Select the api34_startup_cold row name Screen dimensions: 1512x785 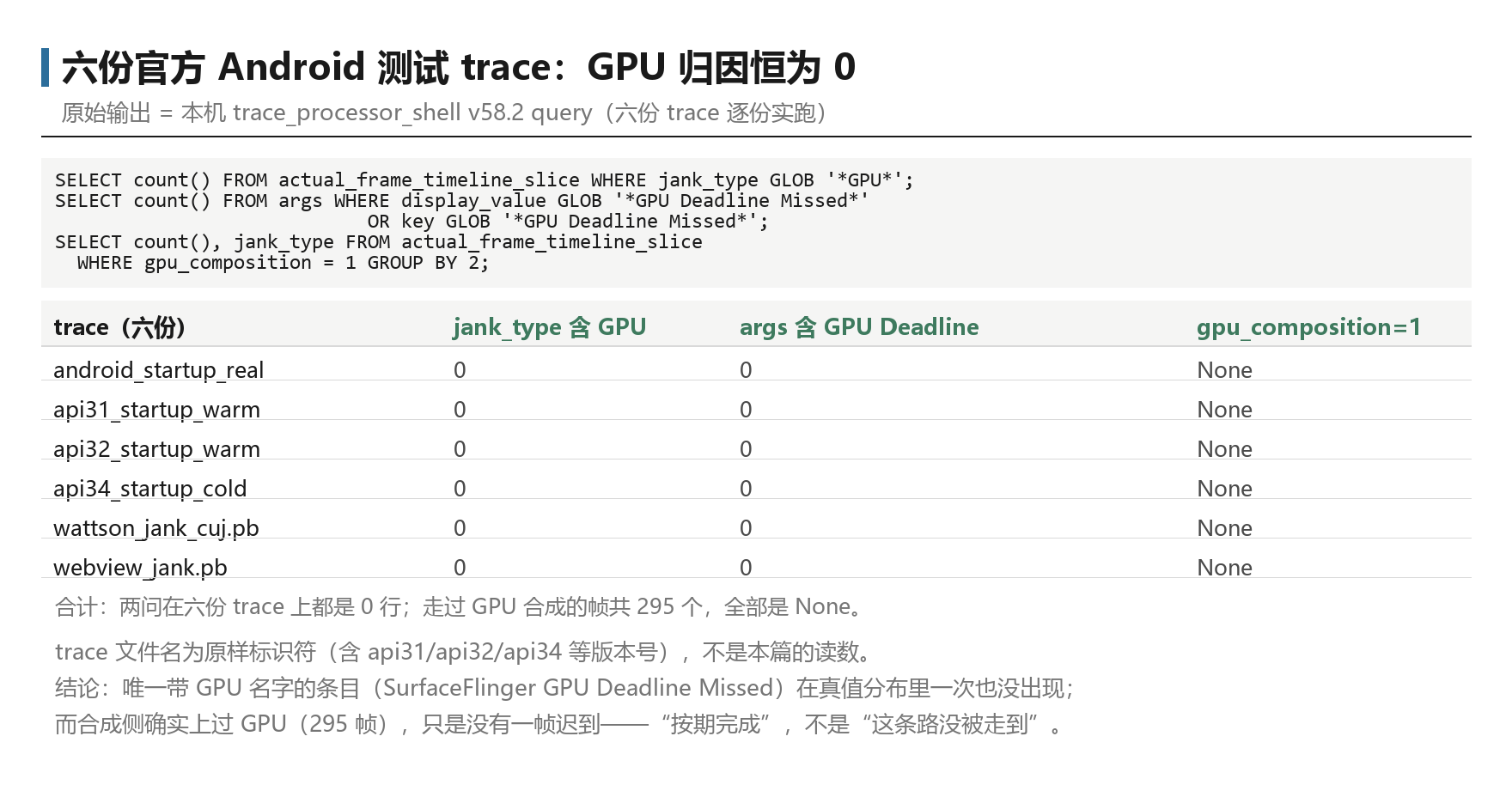tap(149, 489)
